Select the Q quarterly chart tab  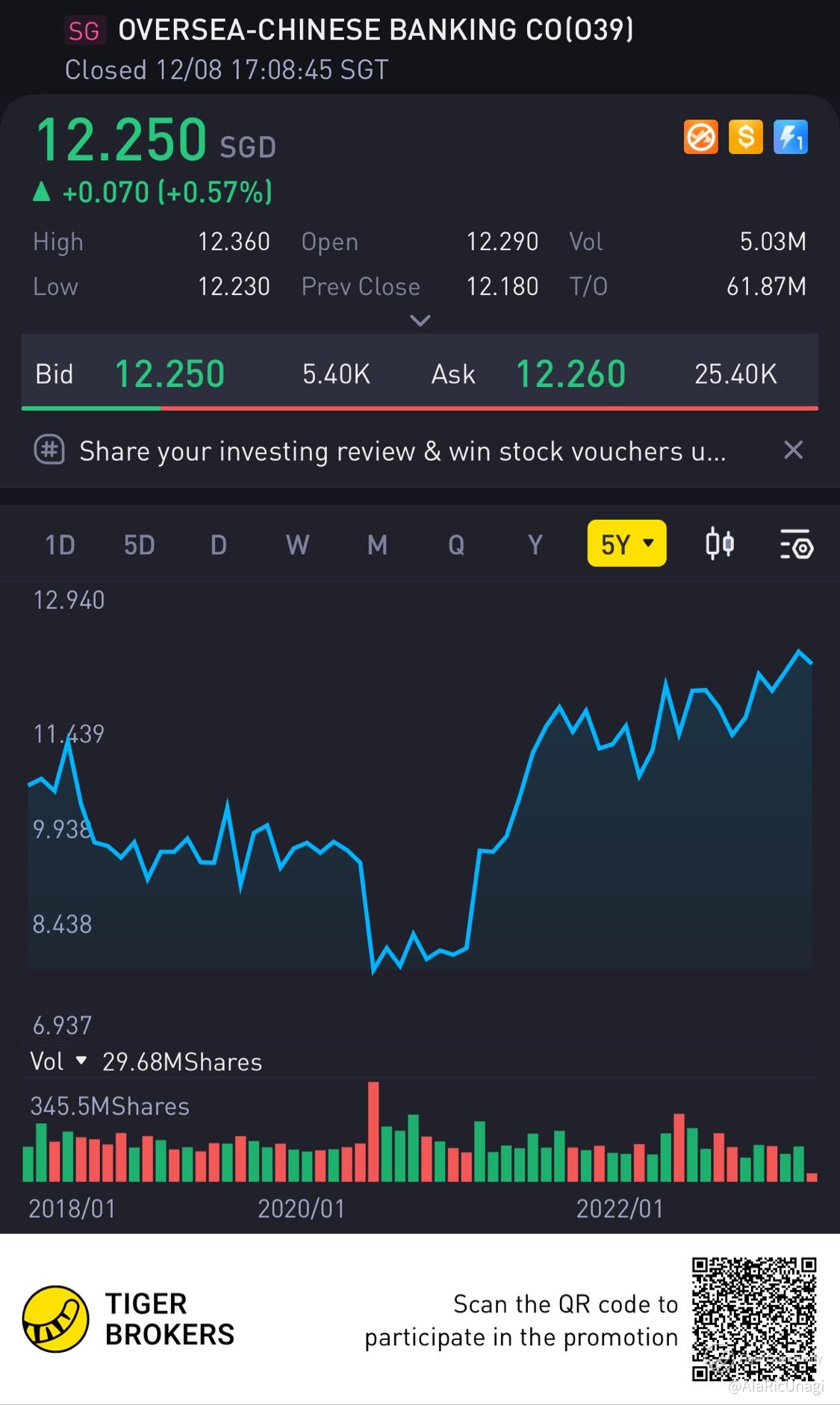pos(456,545)
